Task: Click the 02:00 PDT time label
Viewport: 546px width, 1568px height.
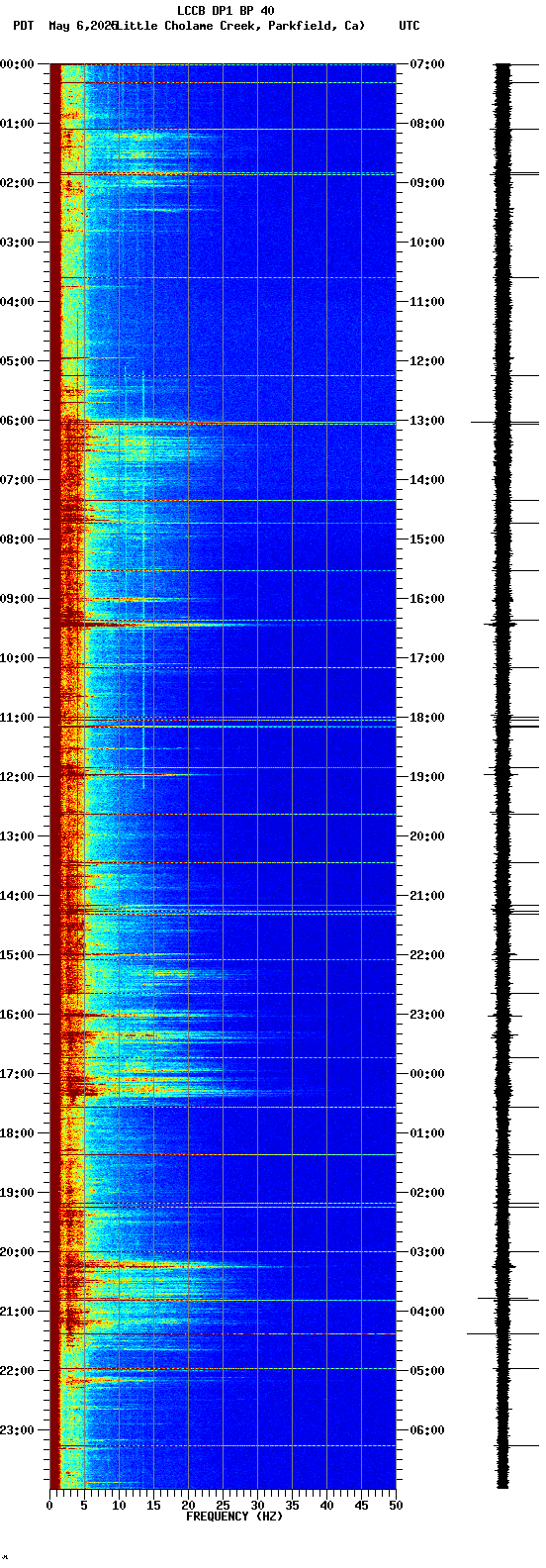Action: click(x=18, y=183)
